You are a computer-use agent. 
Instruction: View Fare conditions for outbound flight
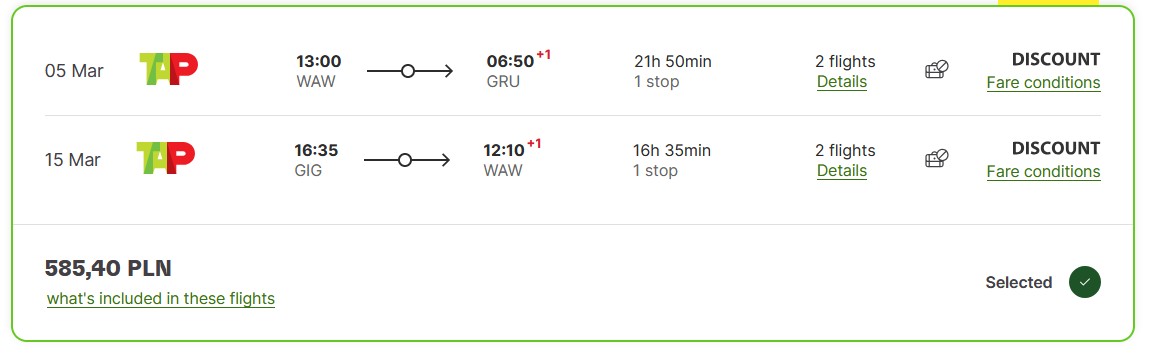click(1043, 82)
